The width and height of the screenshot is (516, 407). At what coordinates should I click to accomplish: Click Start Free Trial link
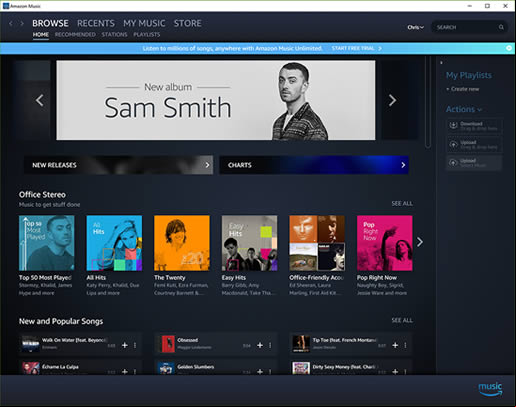pos(356,48)
